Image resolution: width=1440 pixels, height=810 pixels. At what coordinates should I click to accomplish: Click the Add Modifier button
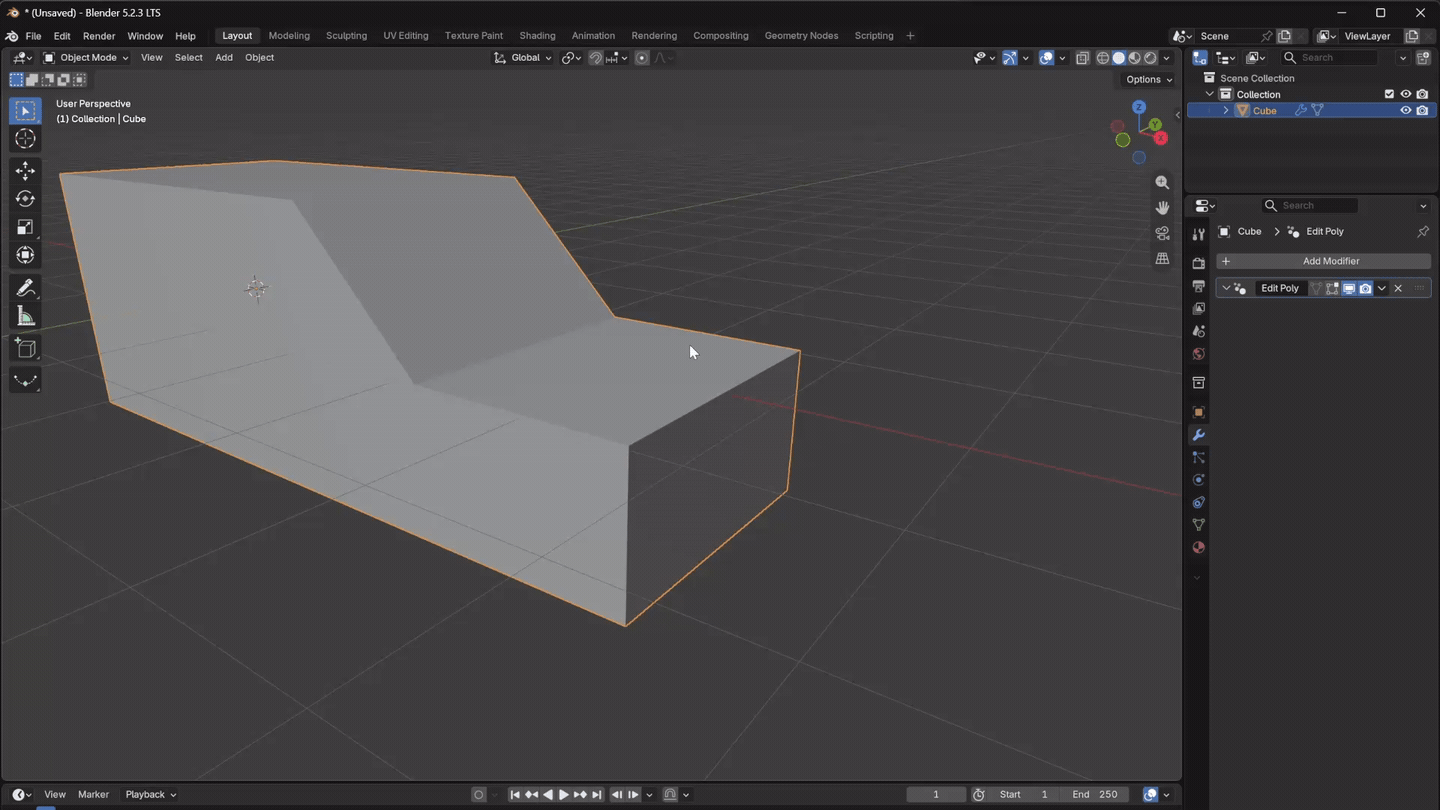pos(1323,261)
